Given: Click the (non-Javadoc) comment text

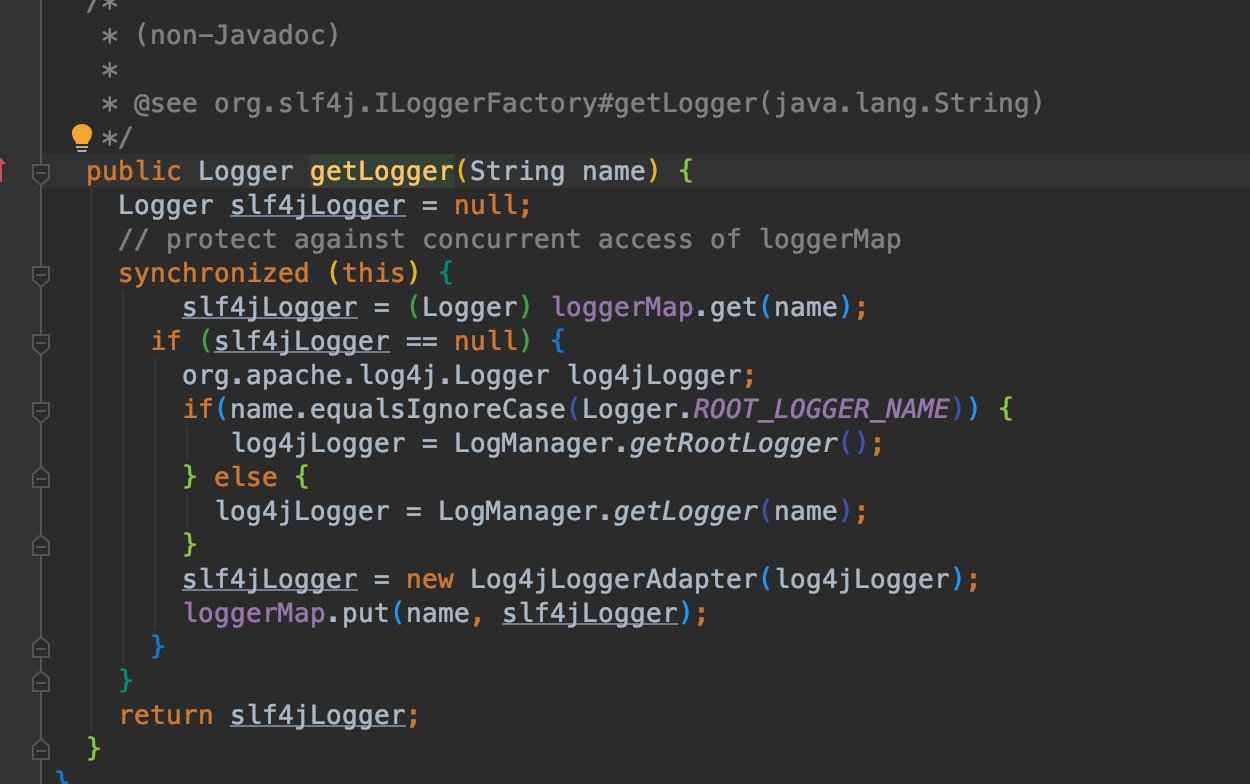Looking at the screenshot, I should [x=237, y=35].
